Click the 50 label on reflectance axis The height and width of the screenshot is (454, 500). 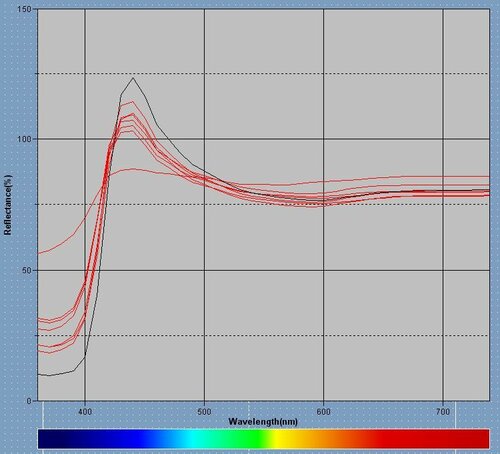coord(27,270)
